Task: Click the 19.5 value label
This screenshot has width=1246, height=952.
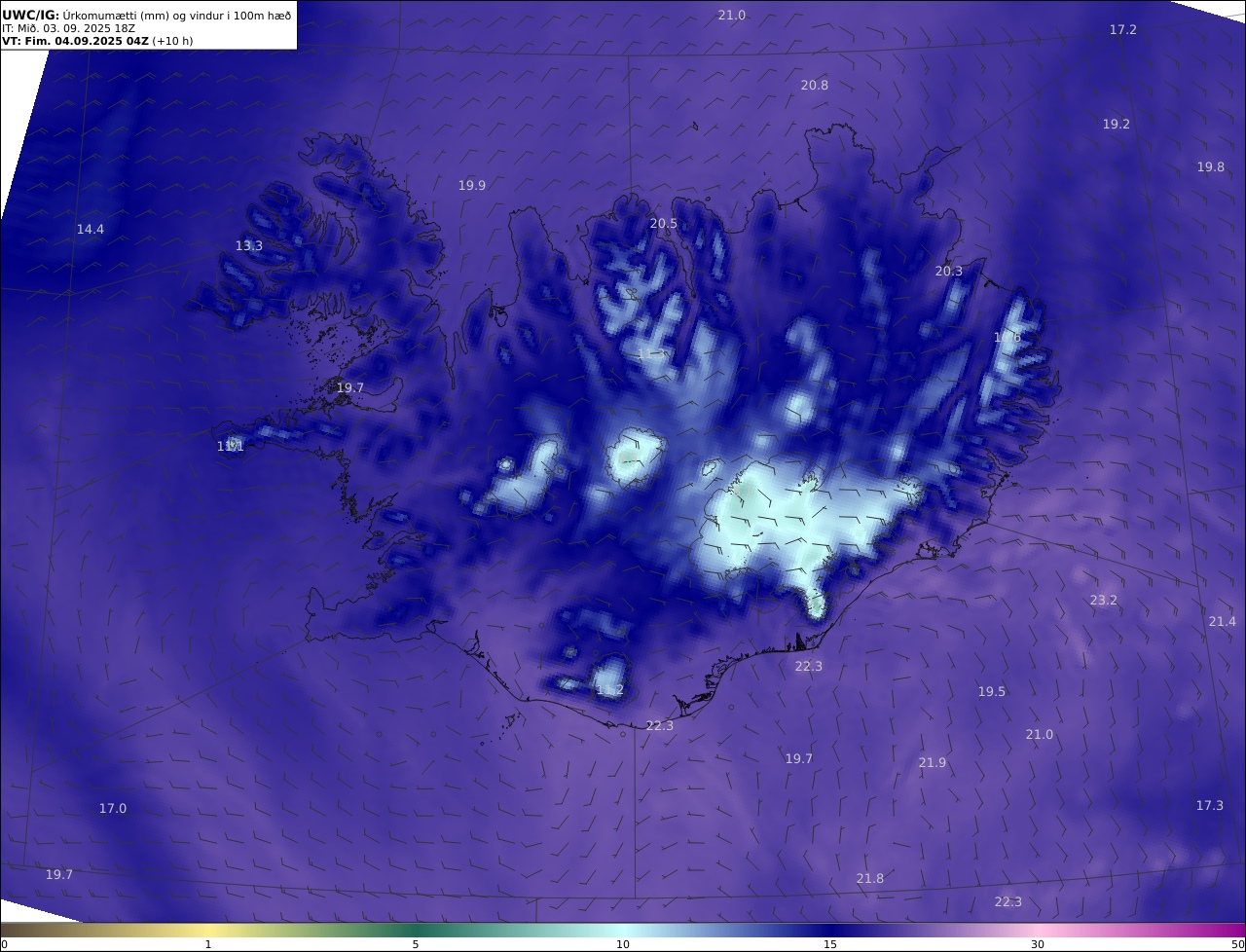Action: (991, 692)
